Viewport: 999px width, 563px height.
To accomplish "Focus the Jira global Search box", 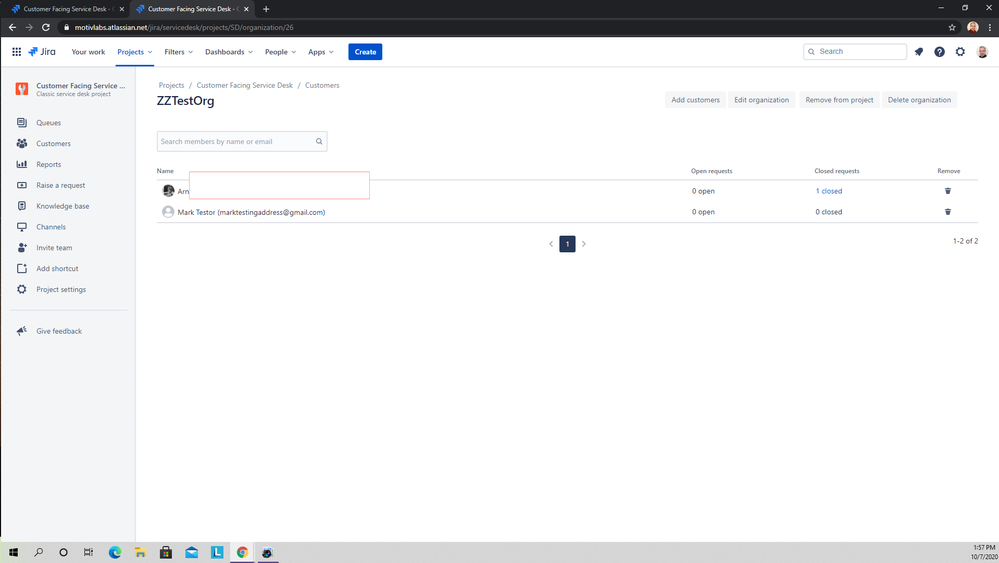I will [x=854, y=52].
